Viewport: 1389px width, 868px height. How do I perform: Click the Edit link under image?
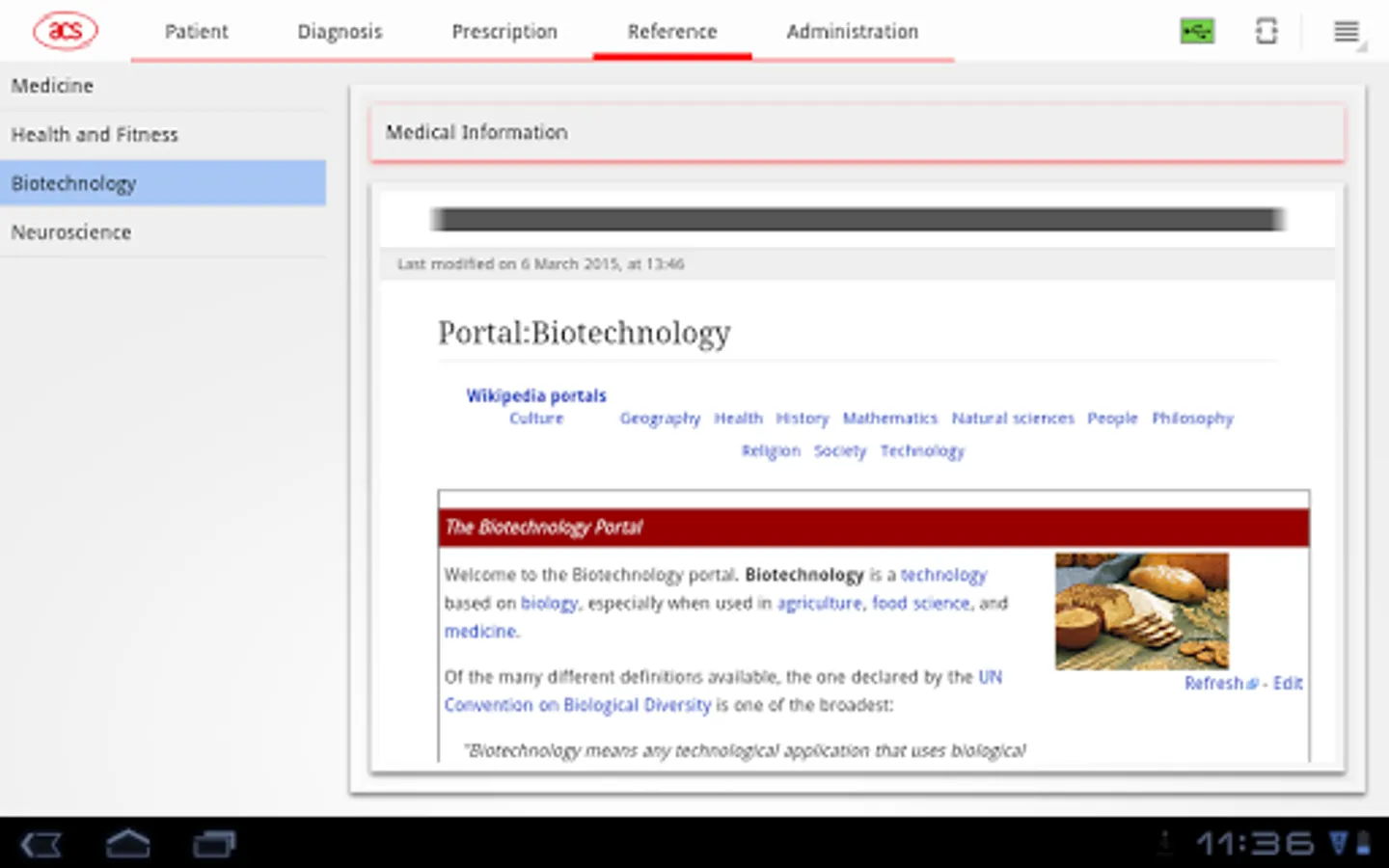[1288, 683]
